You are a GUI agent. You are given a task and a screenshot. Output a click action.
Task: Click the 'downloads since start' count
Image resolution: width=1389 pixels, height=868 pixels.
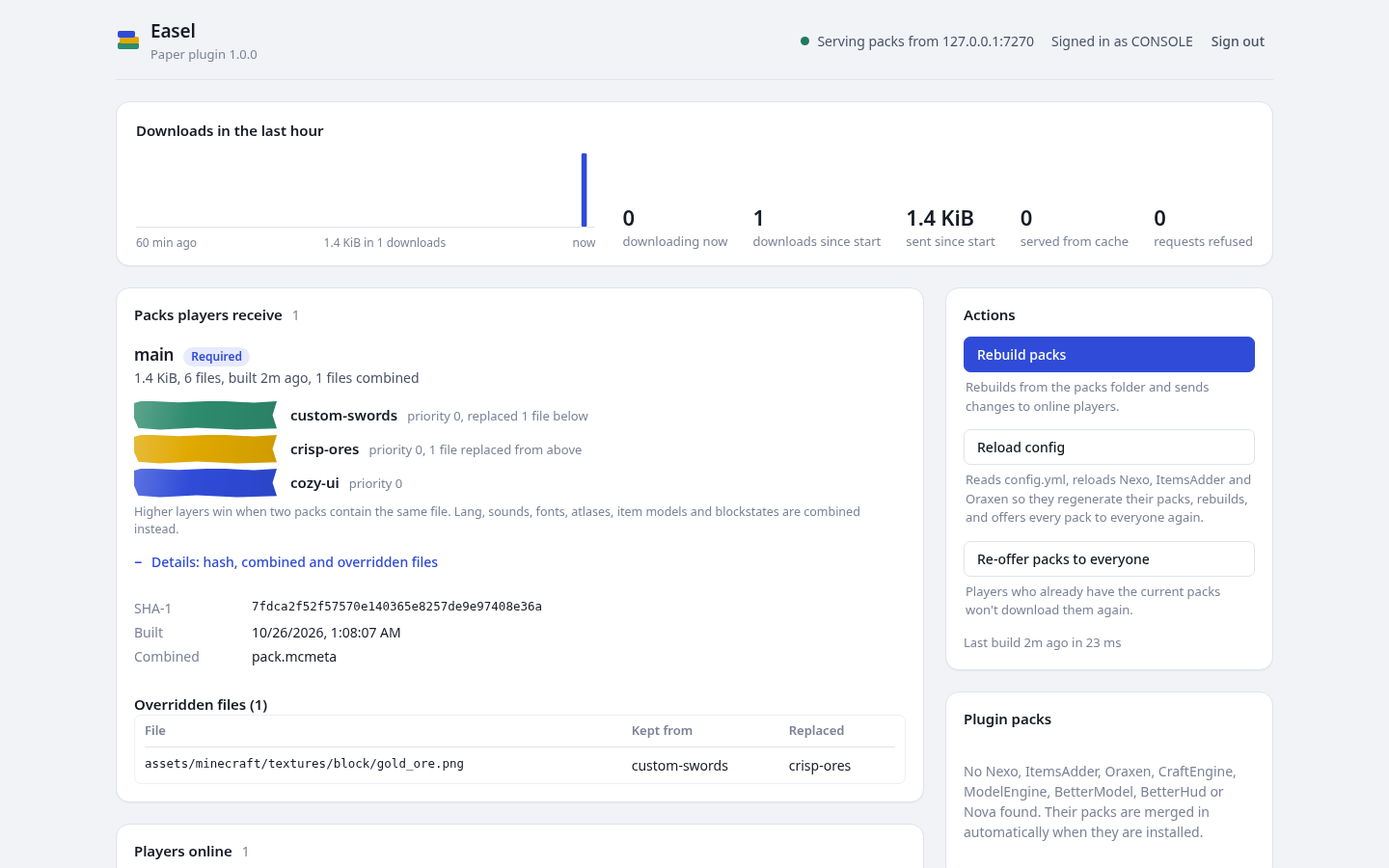click(759, 218)
